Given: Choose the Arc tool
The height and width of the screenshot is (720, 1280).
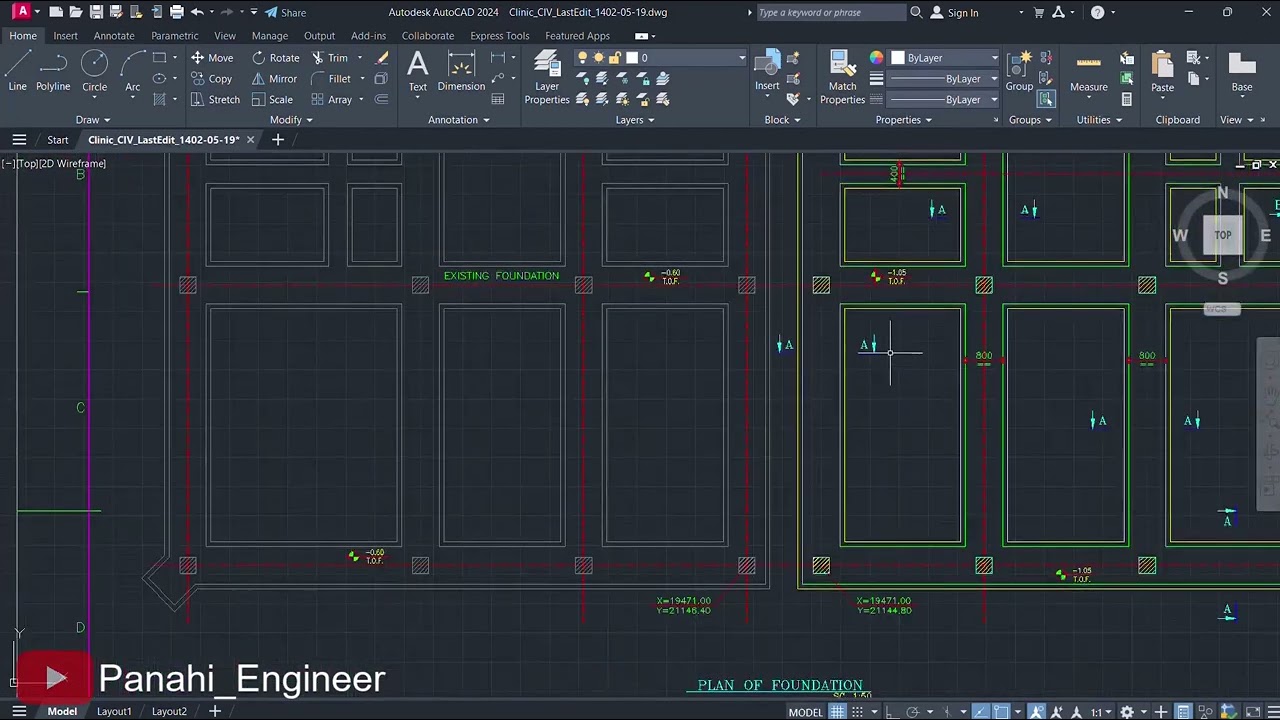Looking at the screenshot, I should click(x=132, y=72).
